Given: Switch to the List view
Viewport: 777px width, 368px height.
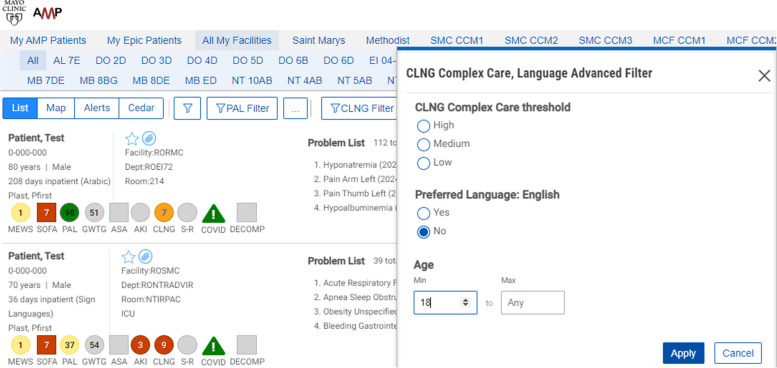Looking at the screenshot, I should pyautogui.click(x=20, y=108).
